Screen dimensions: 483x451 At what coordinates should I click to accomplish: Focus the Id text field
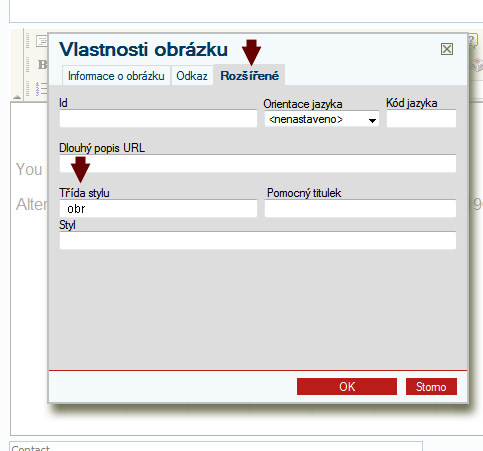pos(158,118)
